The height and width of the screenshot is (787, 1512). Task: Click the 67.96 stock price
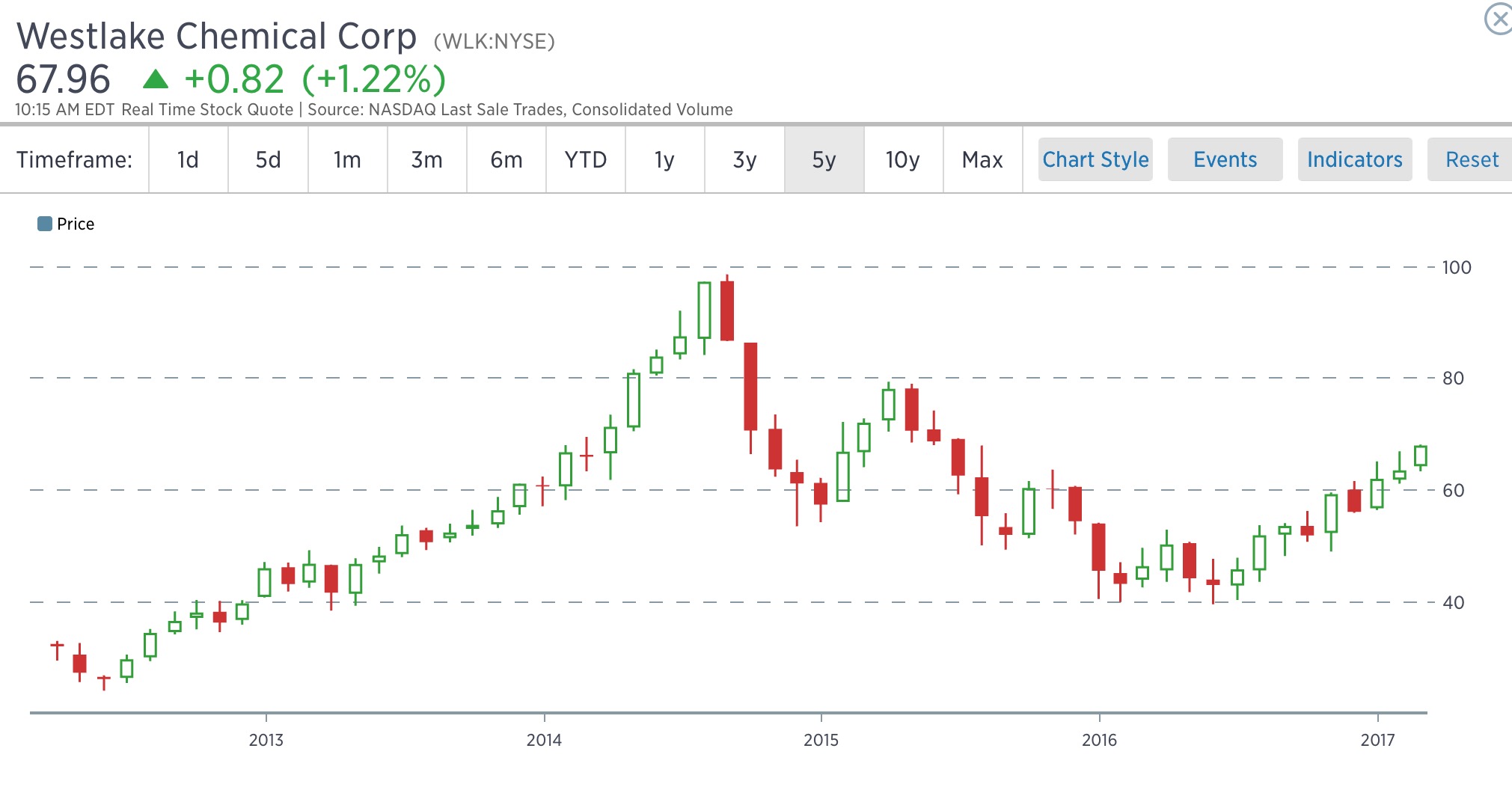pyautogui.click(x=64, y=79)
